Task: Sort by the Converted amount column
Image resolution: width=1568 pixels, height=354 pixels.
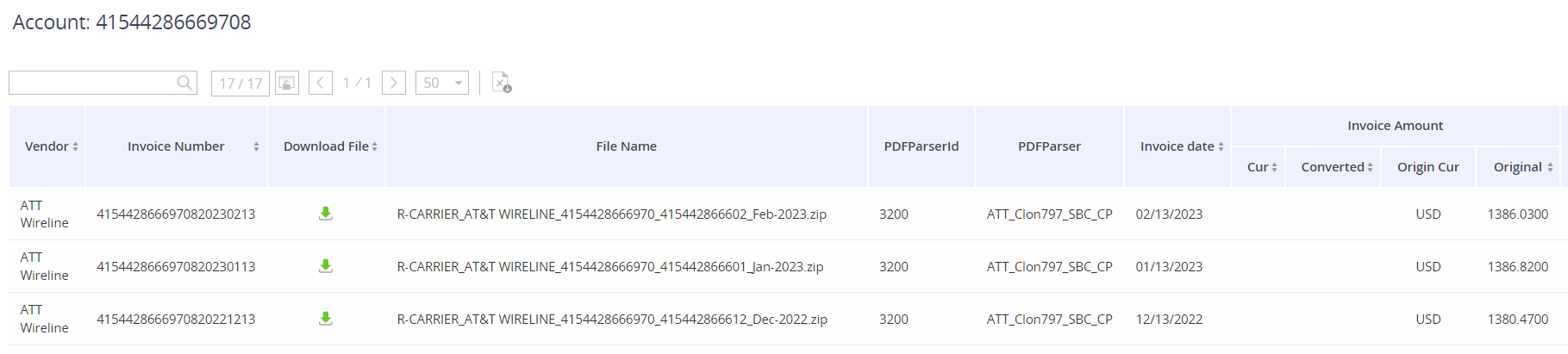Action: (x=1337, y=167)
